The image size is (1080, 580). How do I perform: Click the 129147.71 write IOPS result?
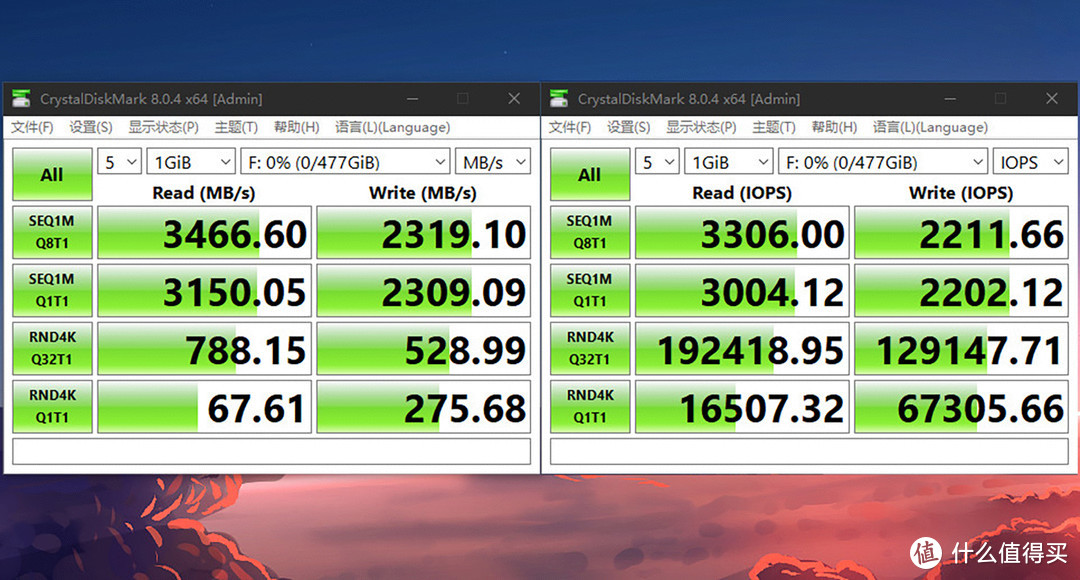tap(962, 349)
